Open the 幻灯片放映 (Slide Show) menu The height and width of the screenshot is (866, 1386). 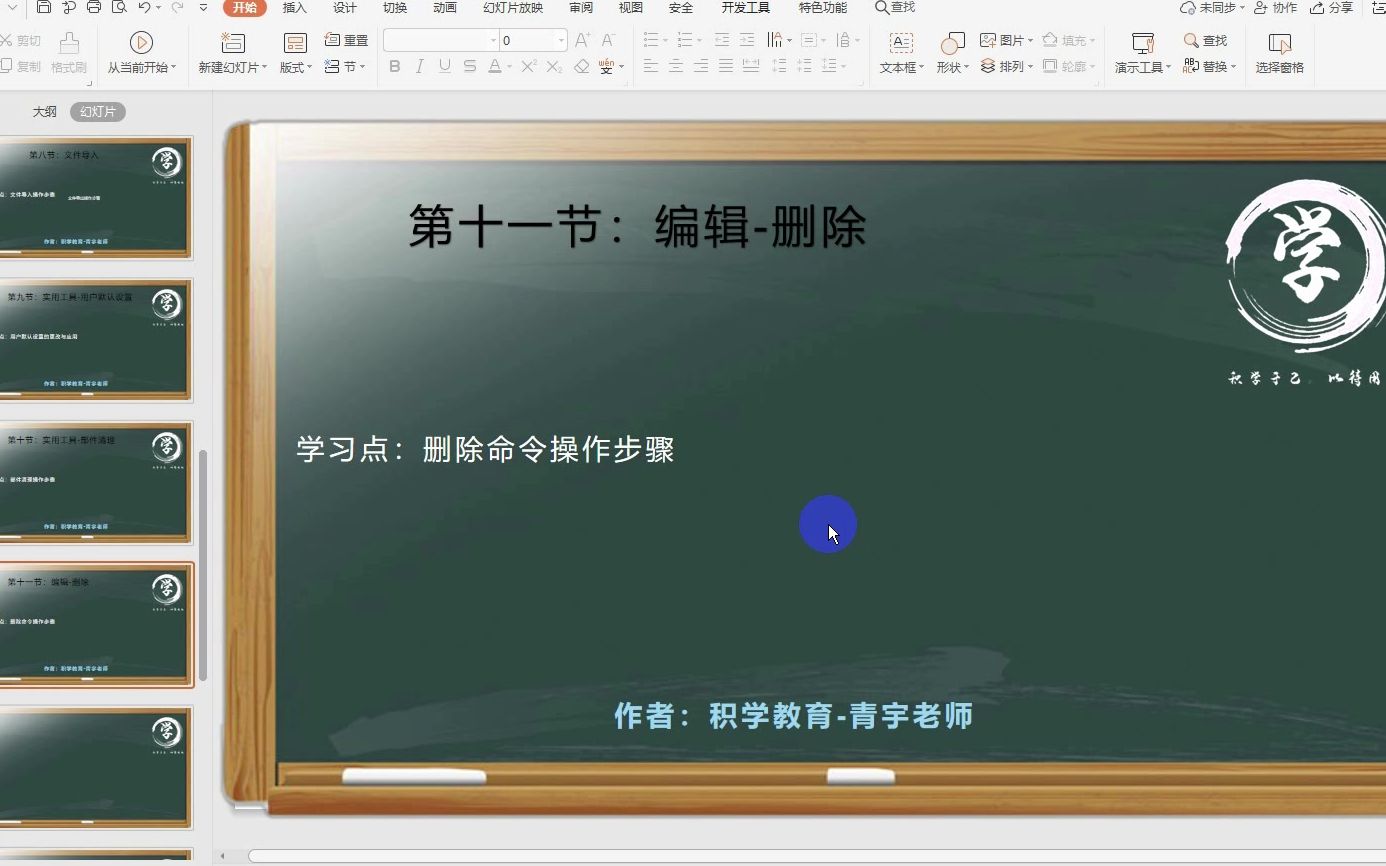(x=513, y=9)
